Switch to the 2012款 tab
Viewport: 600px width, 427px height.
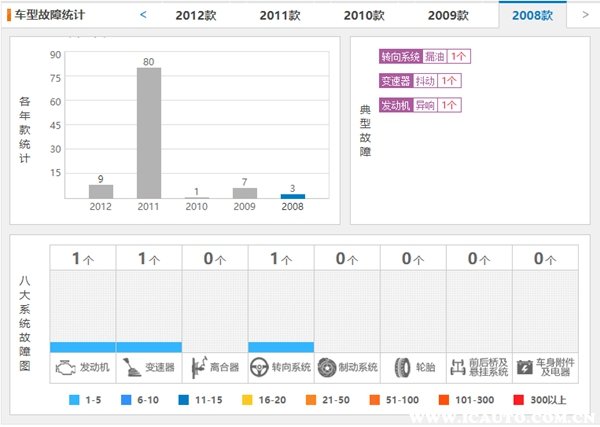click(194, 15)
